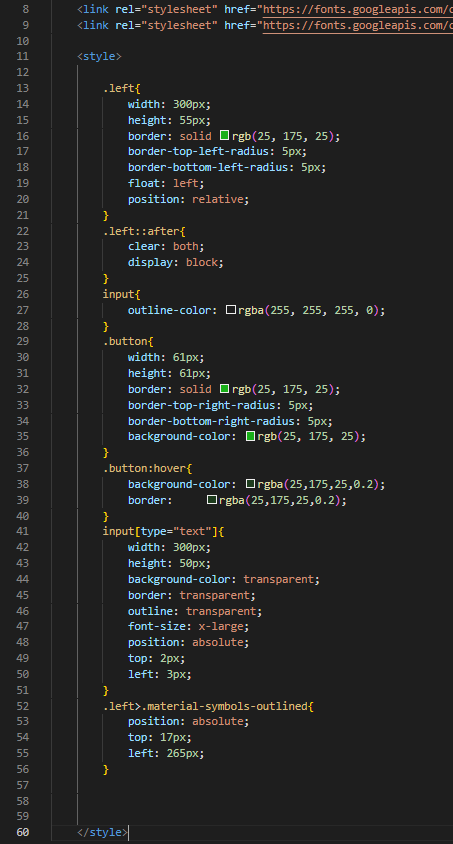
Task: Click the position: relative declaration
Action: click(x=189, y=199)
